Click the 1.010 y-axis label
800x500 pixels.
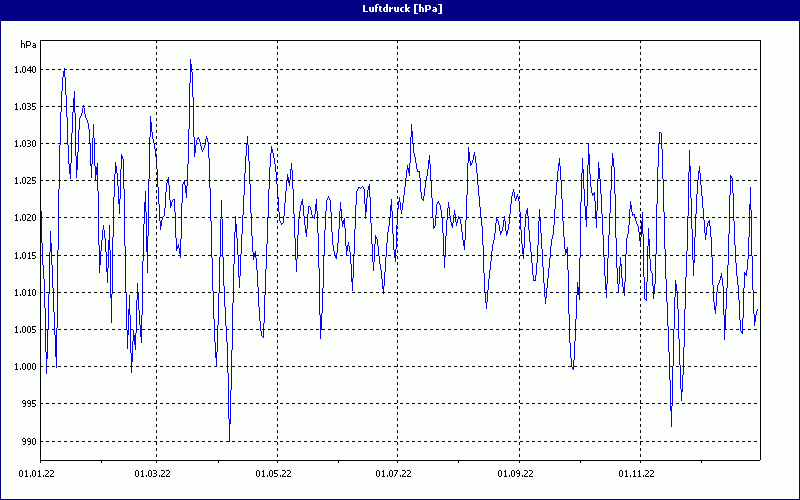26,293
